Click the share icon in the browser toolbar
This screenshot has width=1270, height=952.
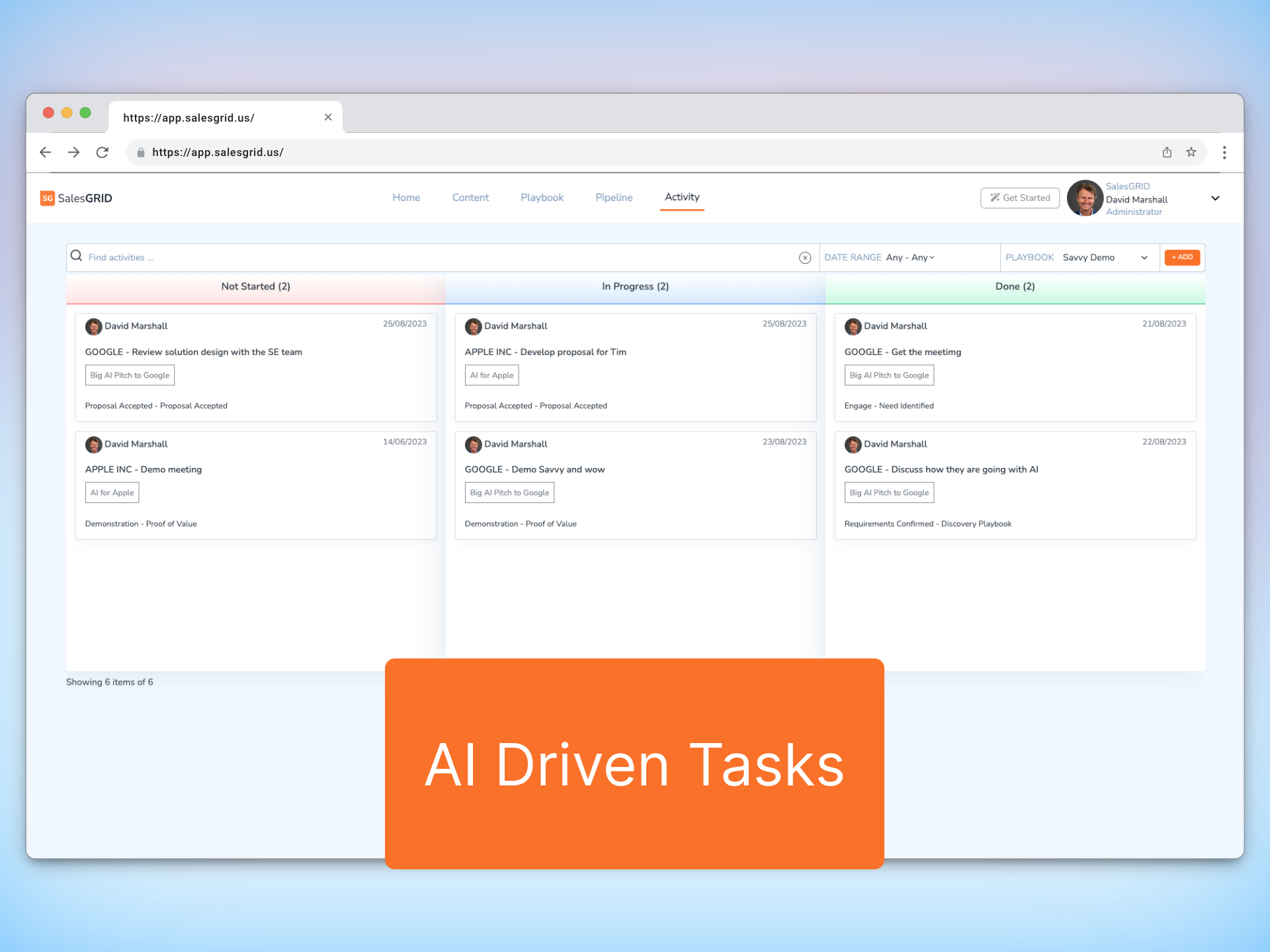click(1167, 152)
